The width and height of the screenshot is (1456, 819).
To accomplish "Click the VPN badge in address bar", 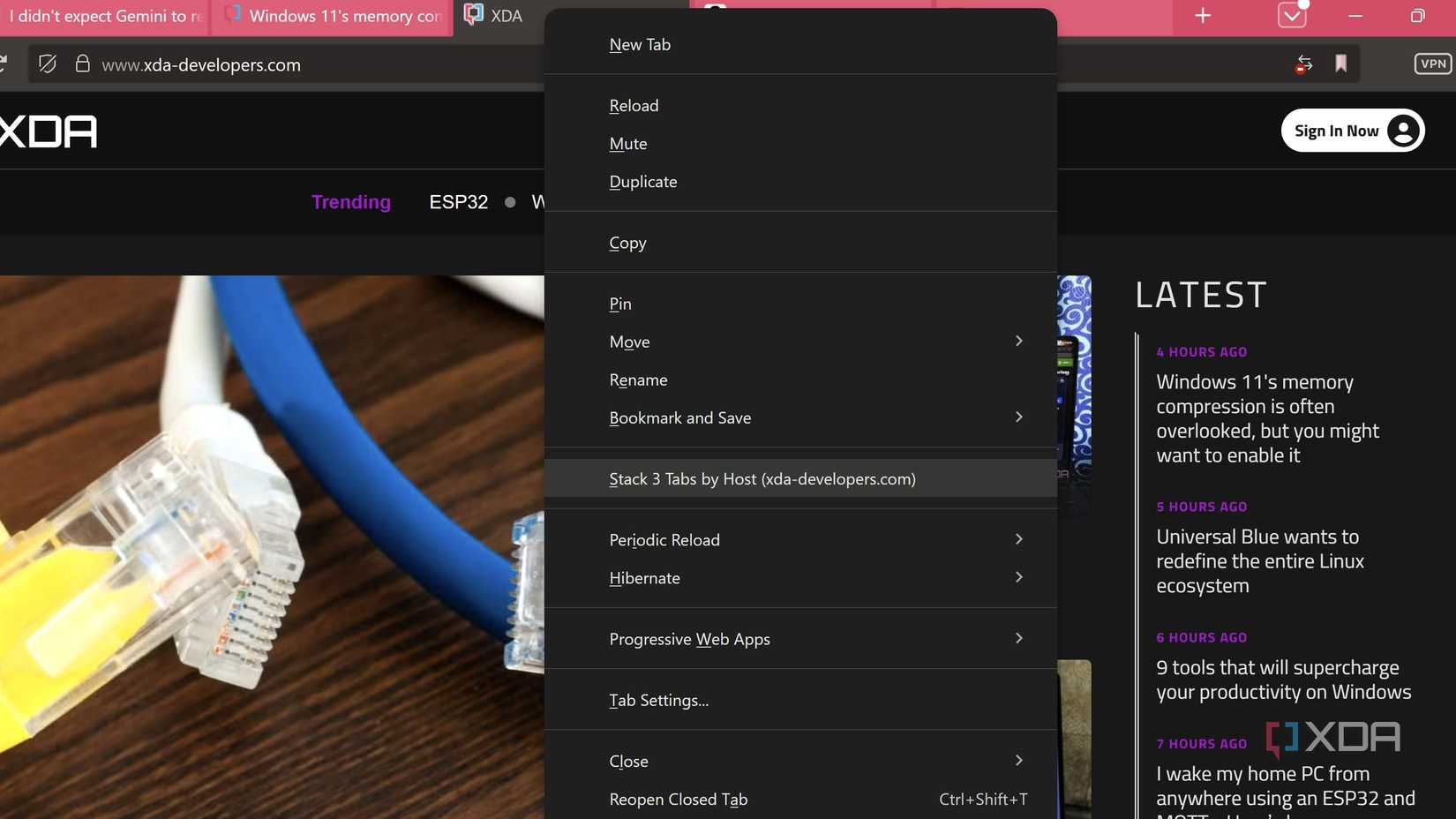I will (x=1433, y=64).
